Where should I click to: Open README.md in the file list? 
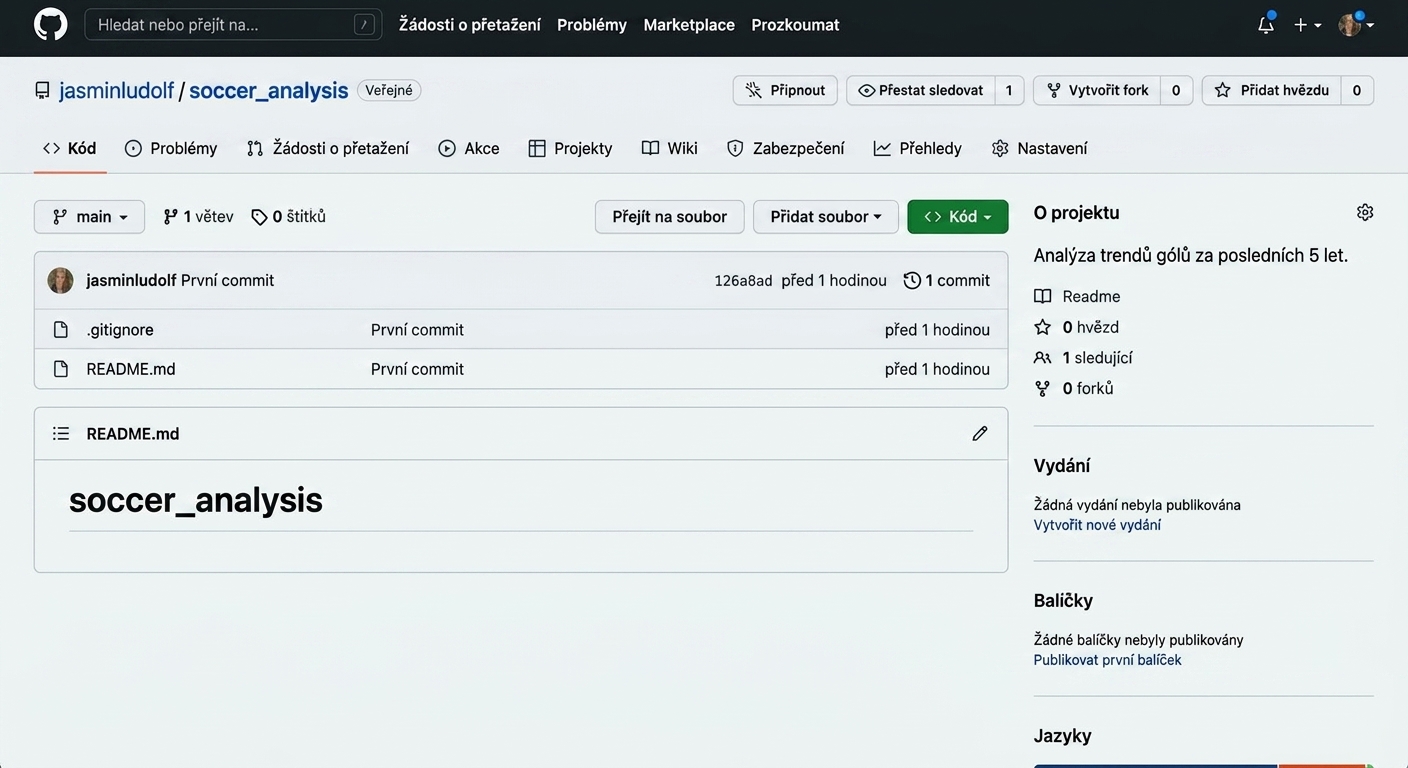point(131,369)
